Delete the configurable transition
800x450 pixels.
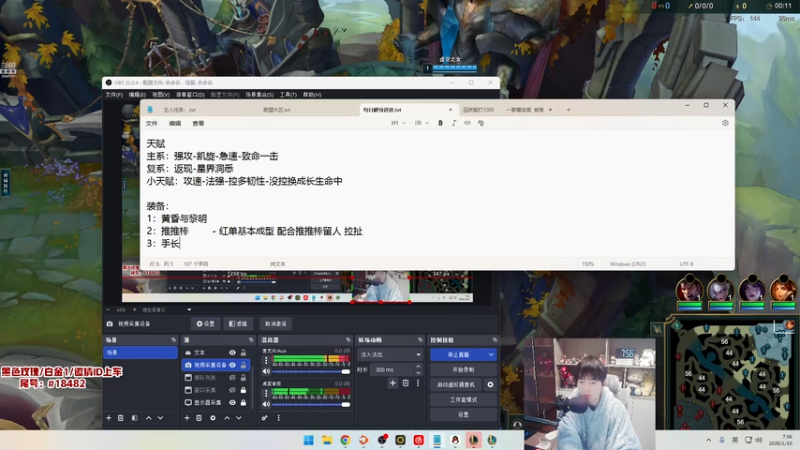[406, 383]
